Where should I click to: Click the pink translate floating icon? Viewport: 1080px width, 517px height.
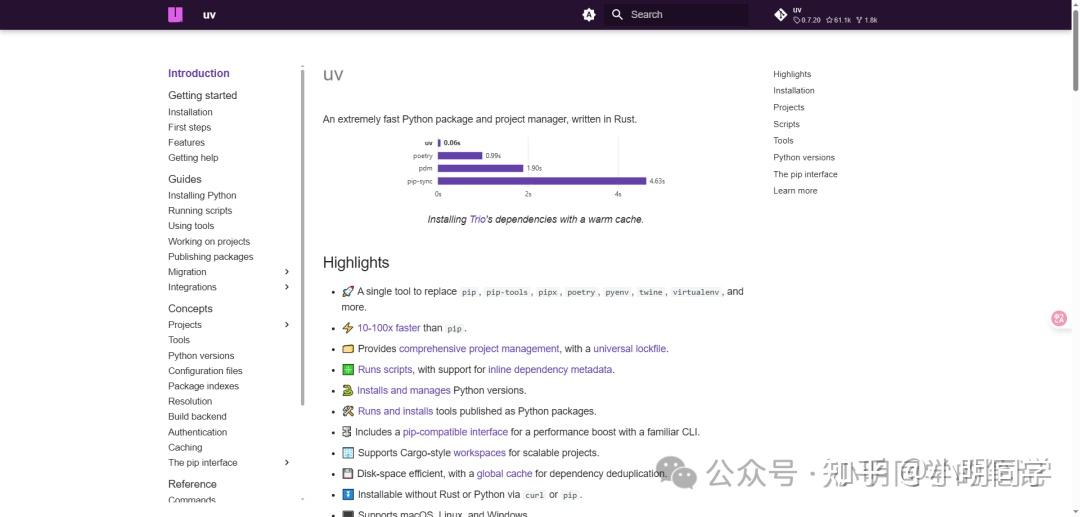tap(1059, 319)
